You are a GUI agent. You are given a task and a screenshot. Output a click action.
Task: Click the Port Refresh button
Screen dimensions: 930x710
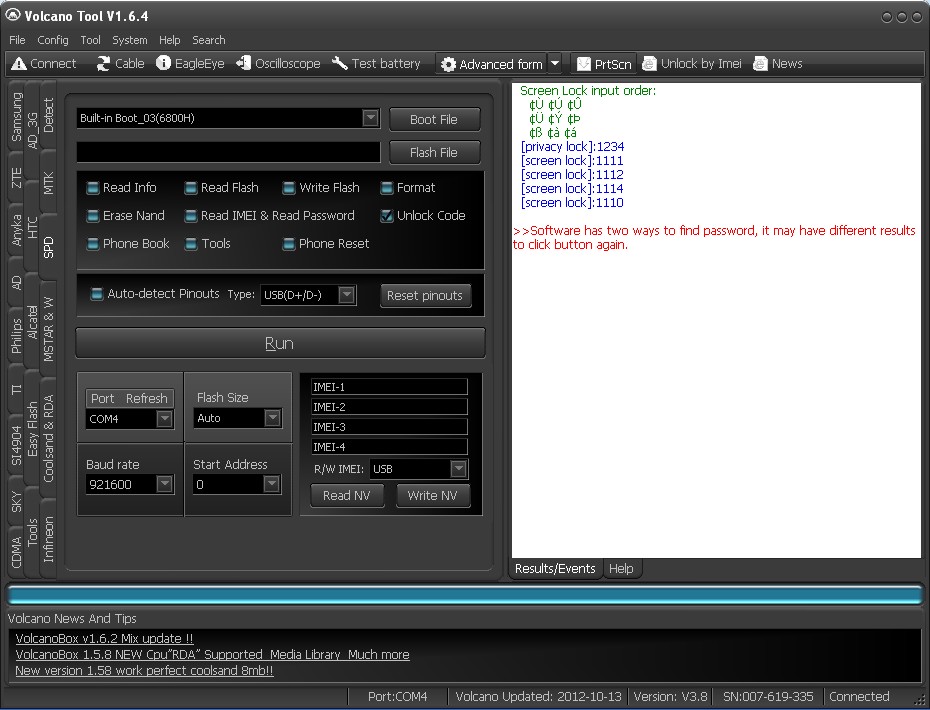[129, 399]
